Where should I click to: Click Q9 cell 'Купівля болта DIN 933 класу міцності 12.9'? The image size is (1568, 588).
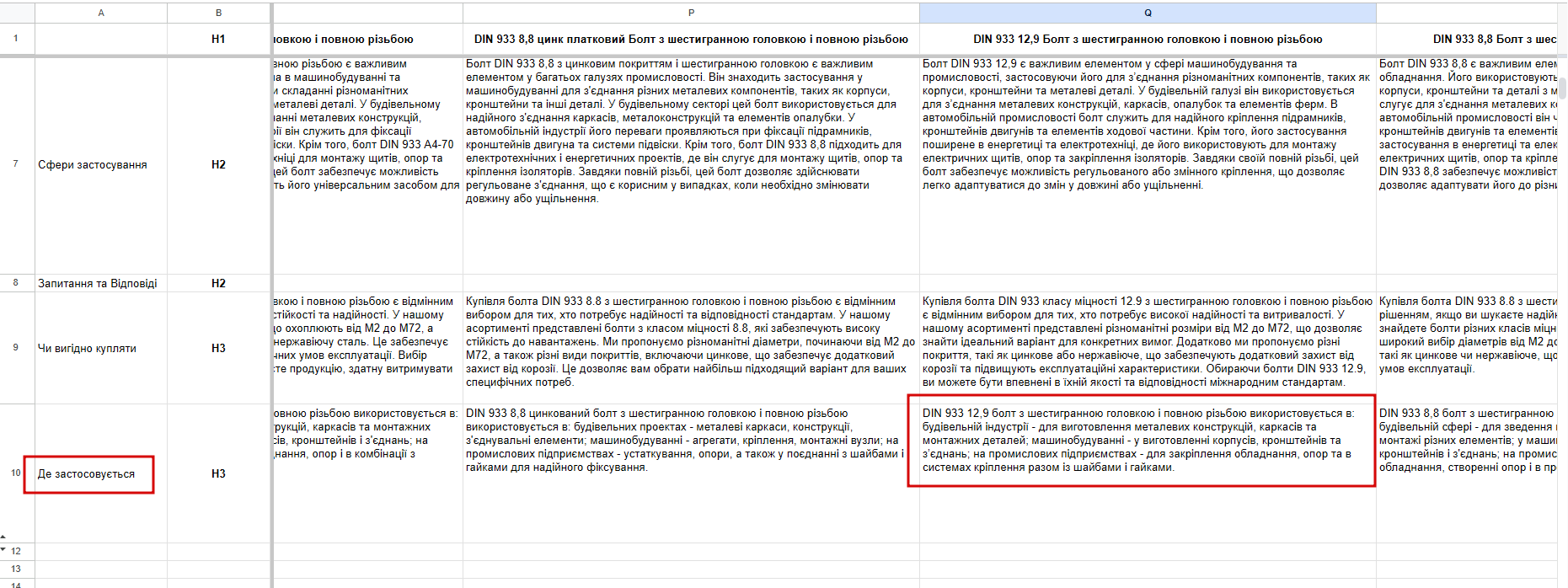(1148, 349)
